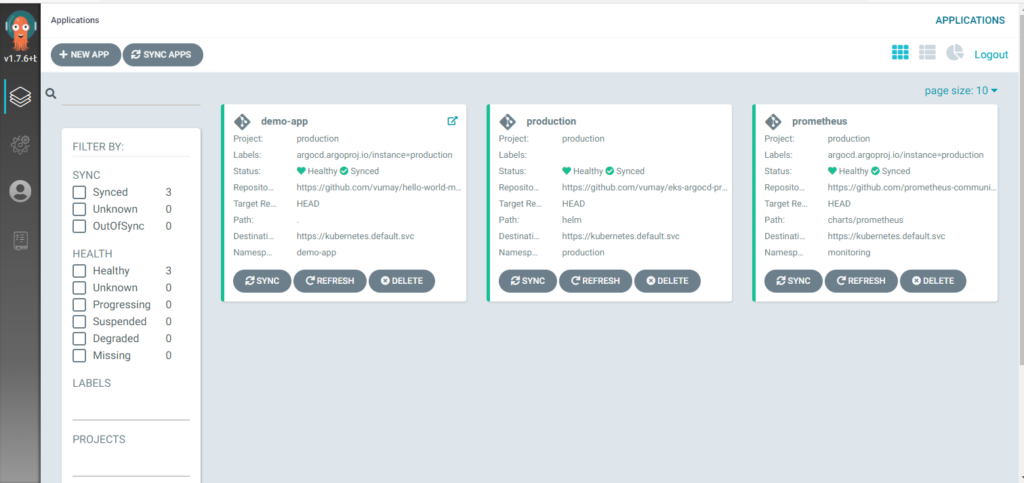Open User Info icon in sidebar
The width and height of the screenshot is (1024, 483).
pos(20,192)
